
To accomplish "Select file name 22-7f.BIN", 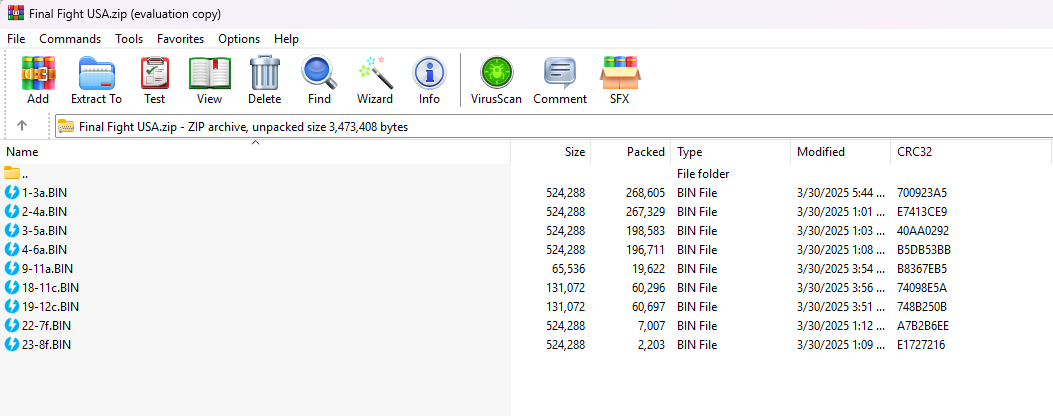I will pos(46,326).
